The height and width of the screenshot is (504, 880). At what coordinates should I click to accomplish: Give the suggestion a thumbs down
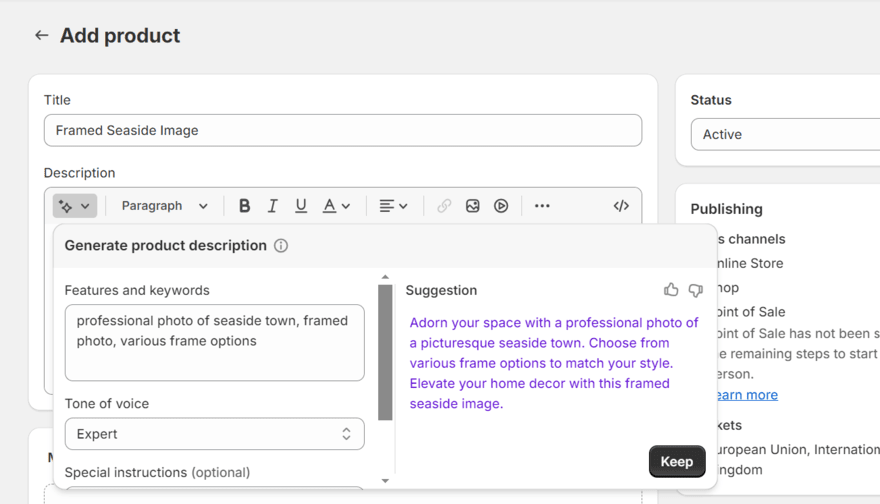coord(695,290)
